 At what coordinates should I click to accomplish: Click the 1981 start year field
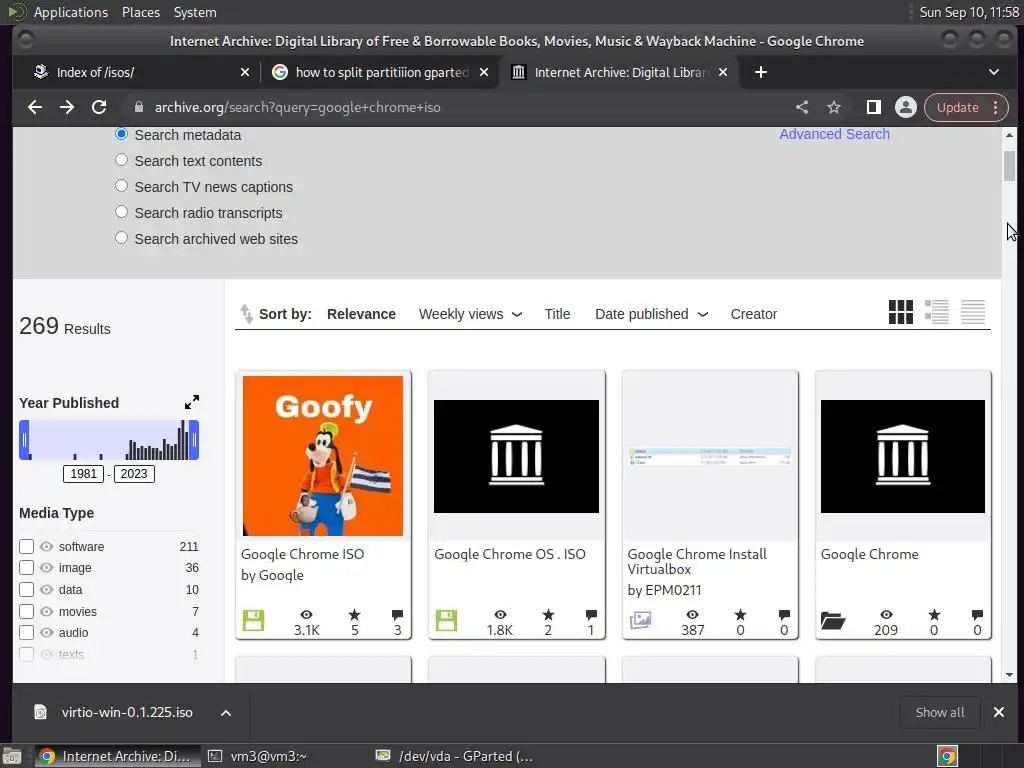(x=84, y=473)
